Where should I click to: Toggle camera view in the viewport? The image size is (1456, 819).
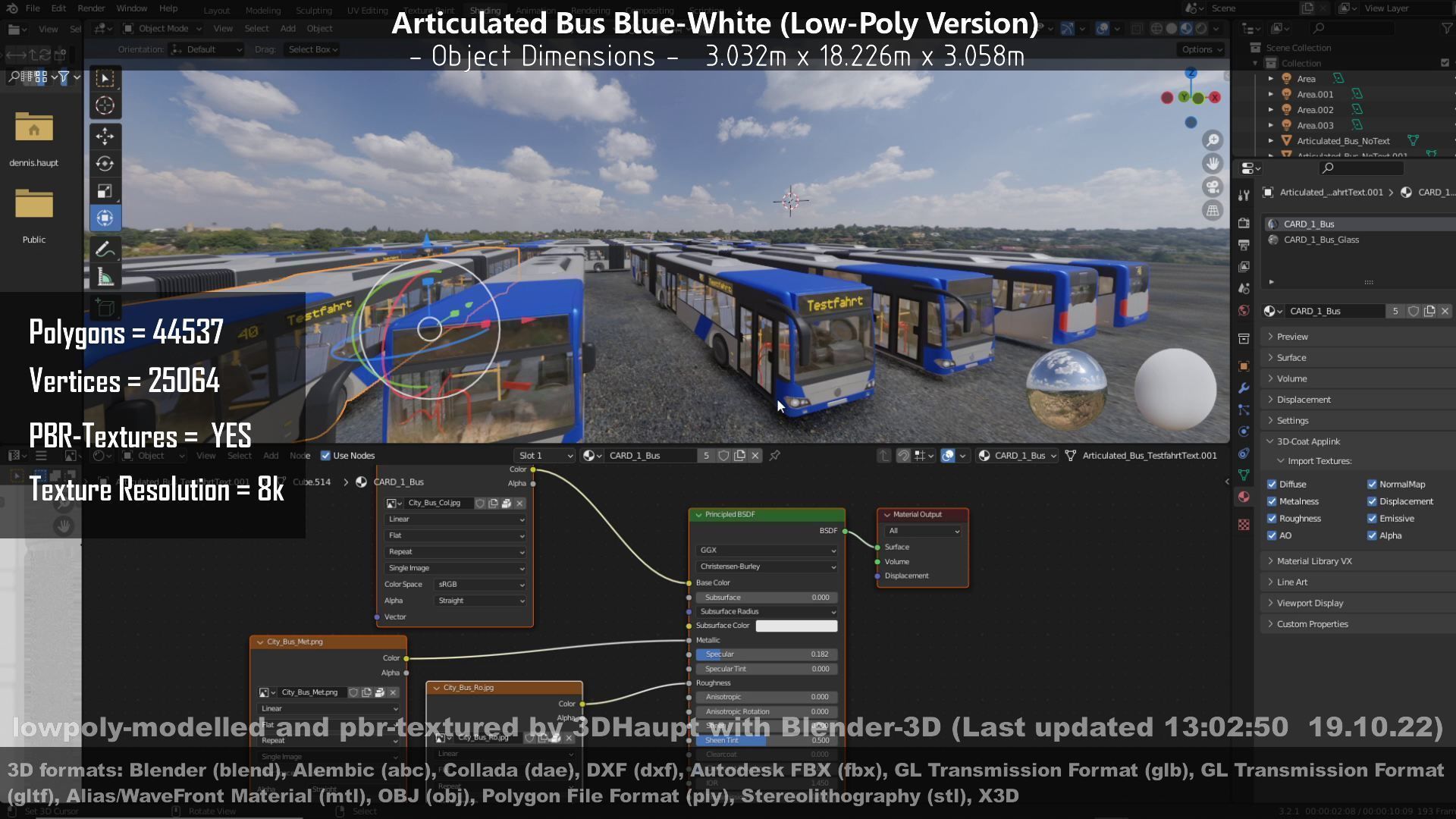coord(1213,187)
